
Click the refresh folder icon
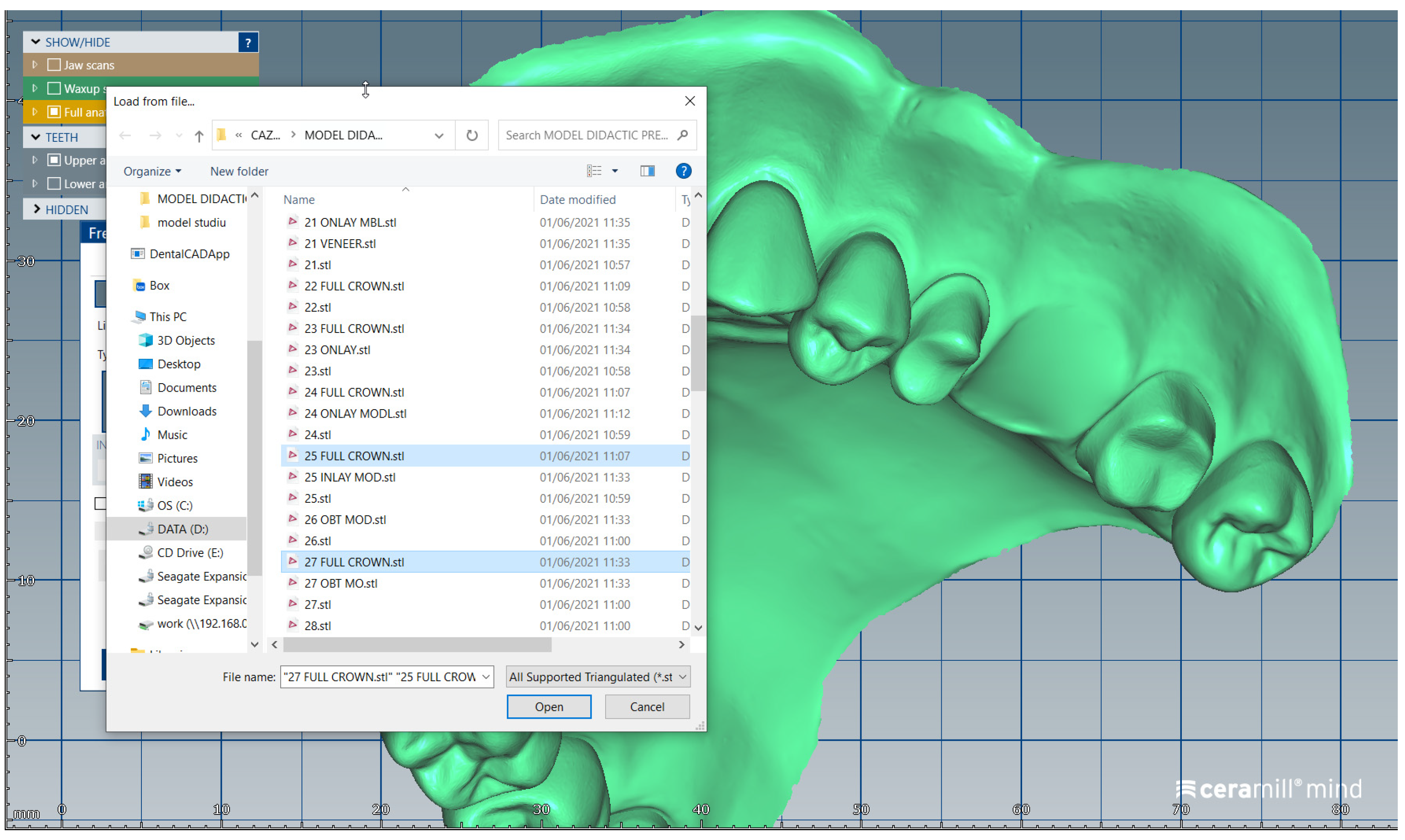pos(471,135)
